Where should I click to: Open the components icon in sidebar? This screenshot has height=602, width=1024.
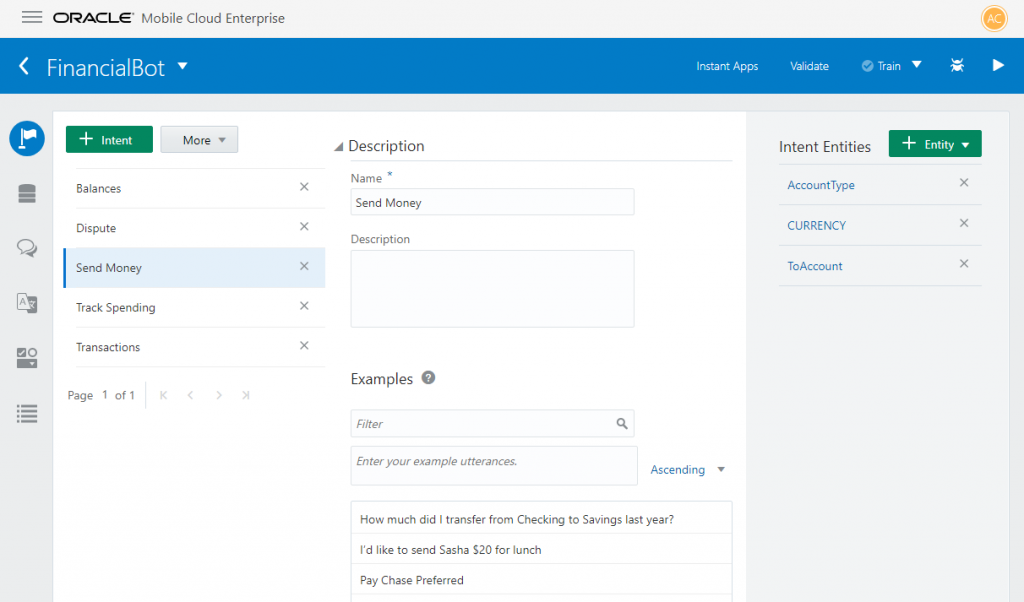point(27,358)
